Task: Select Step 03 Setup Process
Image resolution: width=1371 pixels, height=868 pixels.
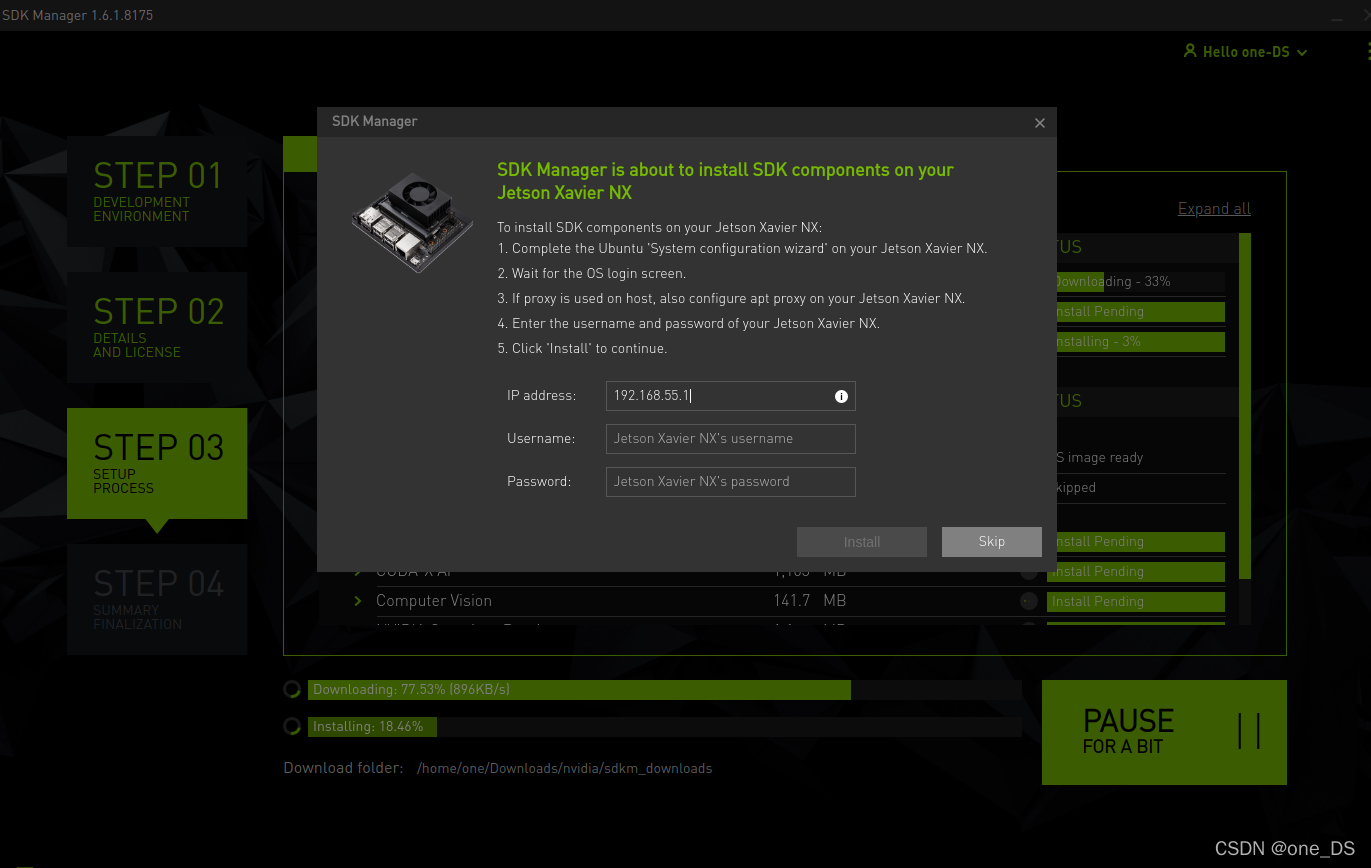Action: coord(157,463)
